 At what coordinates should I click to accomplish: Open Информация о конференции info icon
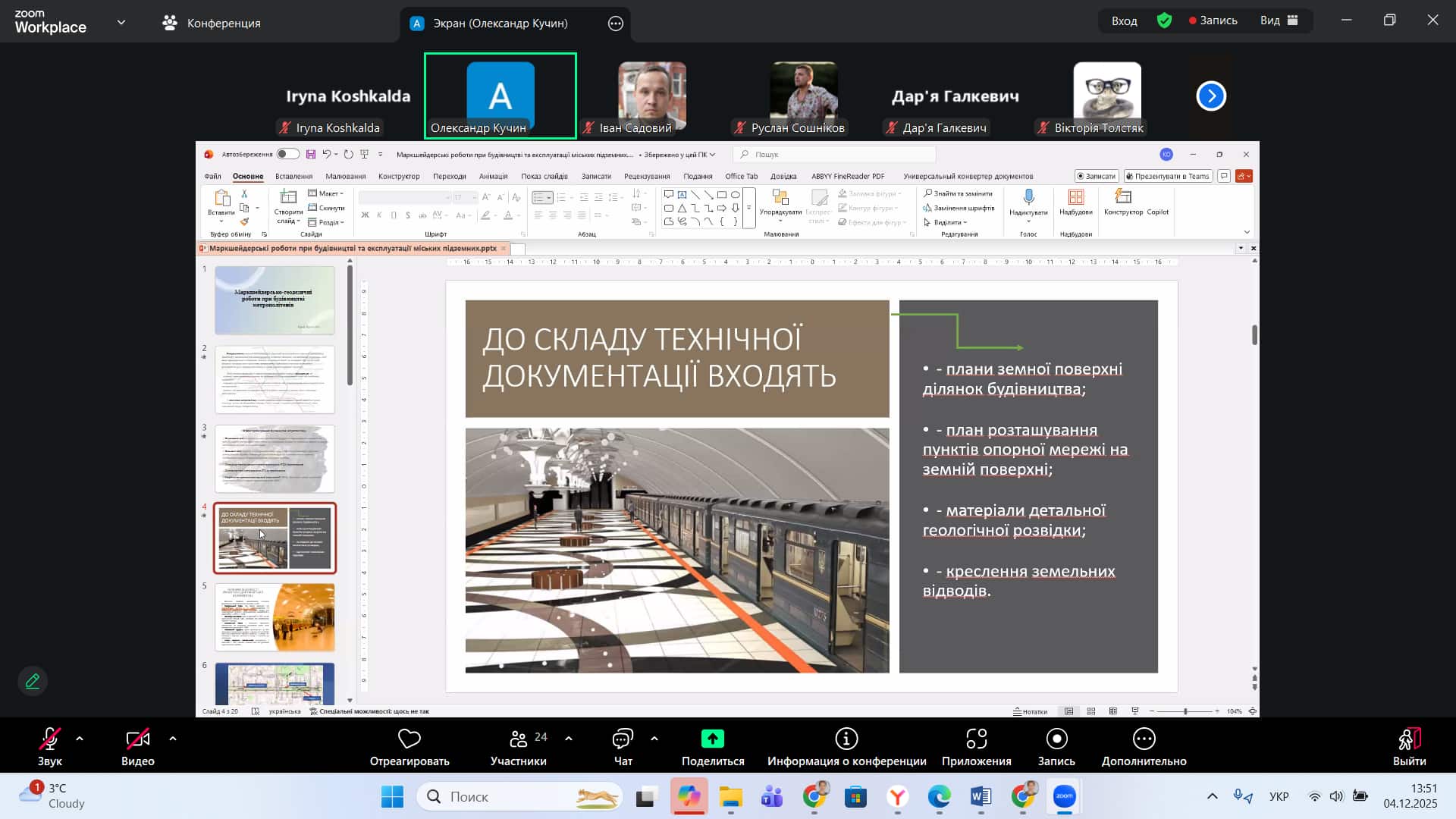pos(846,739)
